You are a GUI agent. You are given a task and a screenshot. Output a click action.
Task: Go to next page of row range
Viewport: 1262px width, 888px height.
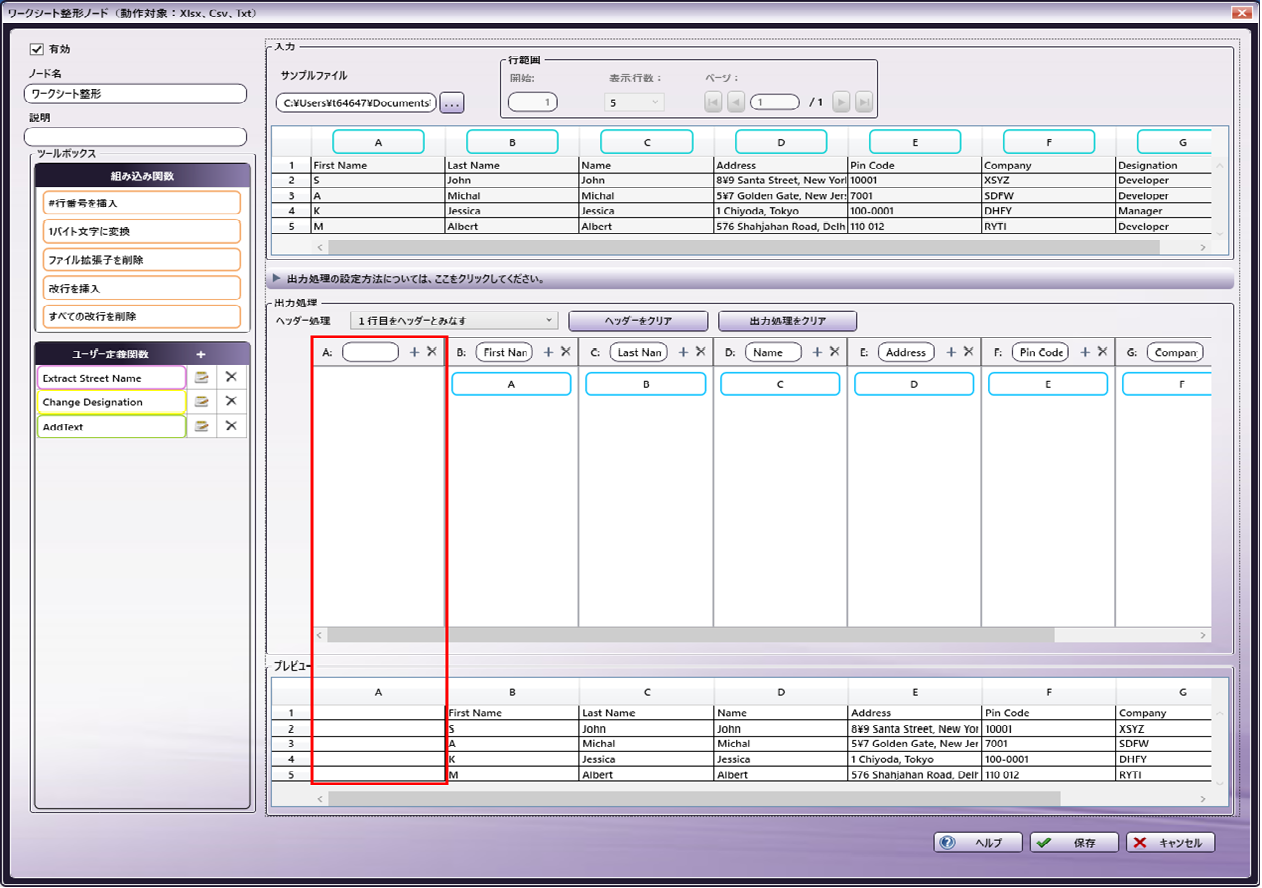point(842,102)
